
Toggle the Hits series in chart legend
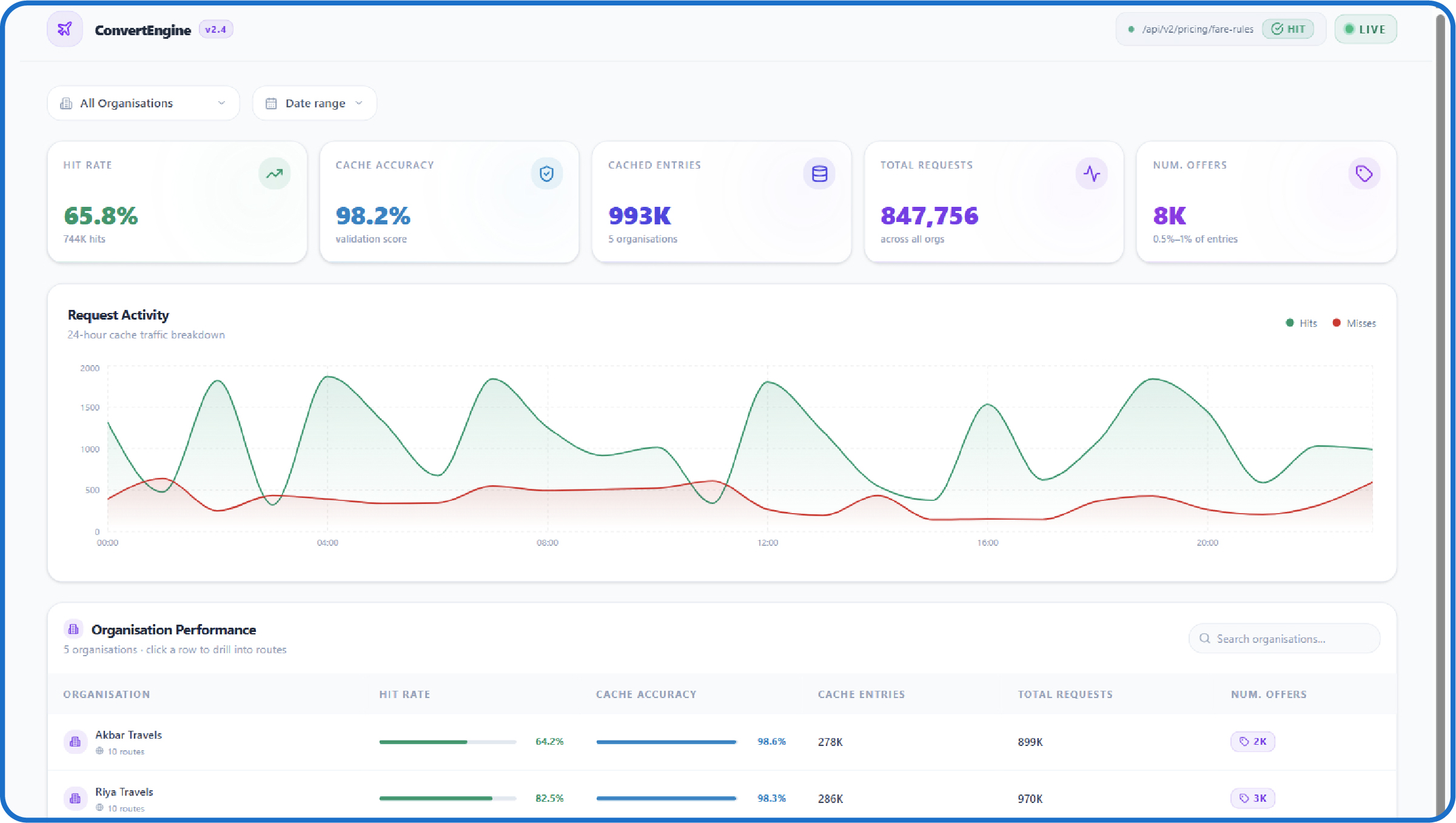coord(1301,323)
